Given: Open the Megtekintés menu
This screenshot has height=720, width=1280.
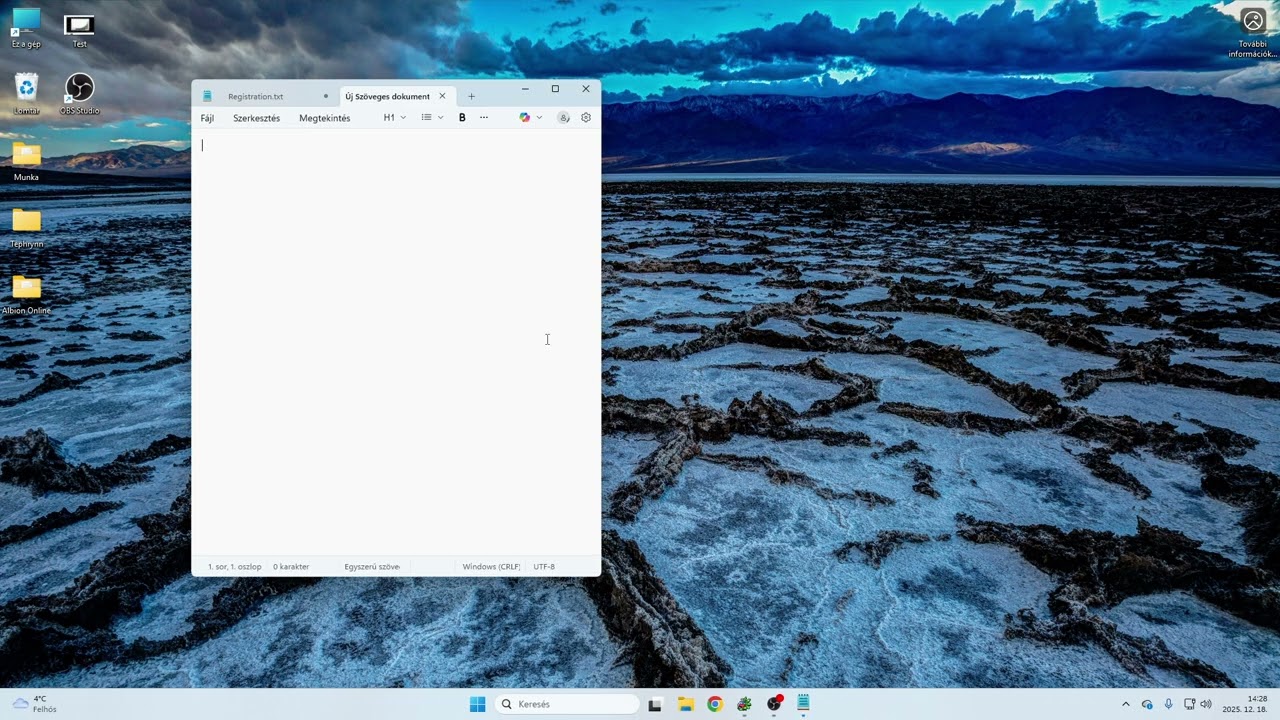Looking at the screenshot, I should pyautogui.click(x=324, y=118).
